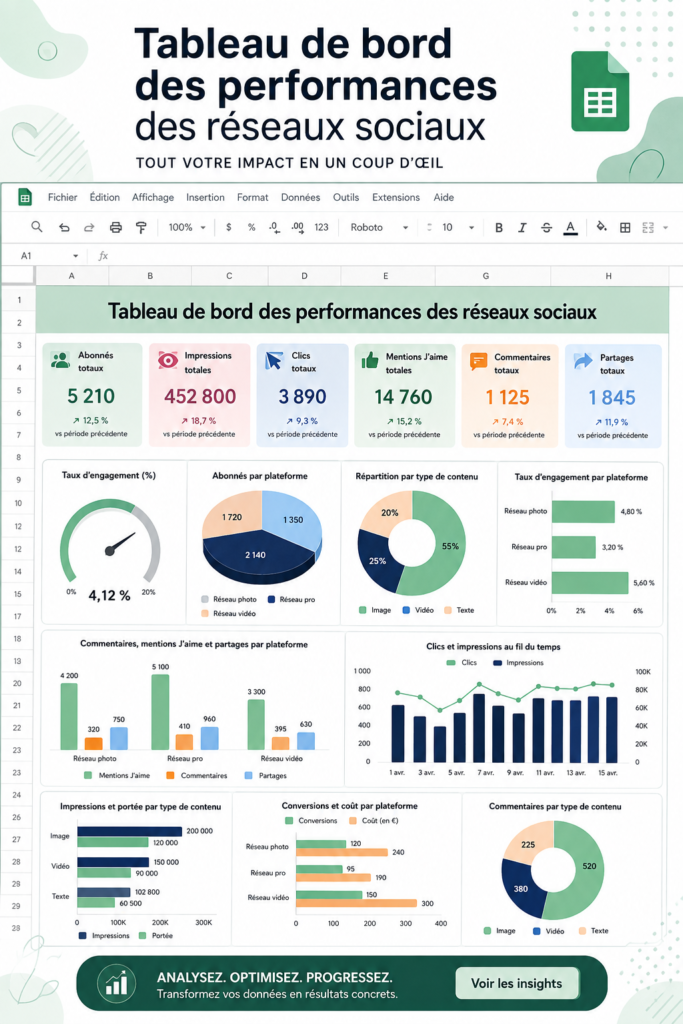Image resolution: width=683 pixels, height=1024 pixels.
Task: Click the Coût (en €) legend entry
Action: point(374,820)
